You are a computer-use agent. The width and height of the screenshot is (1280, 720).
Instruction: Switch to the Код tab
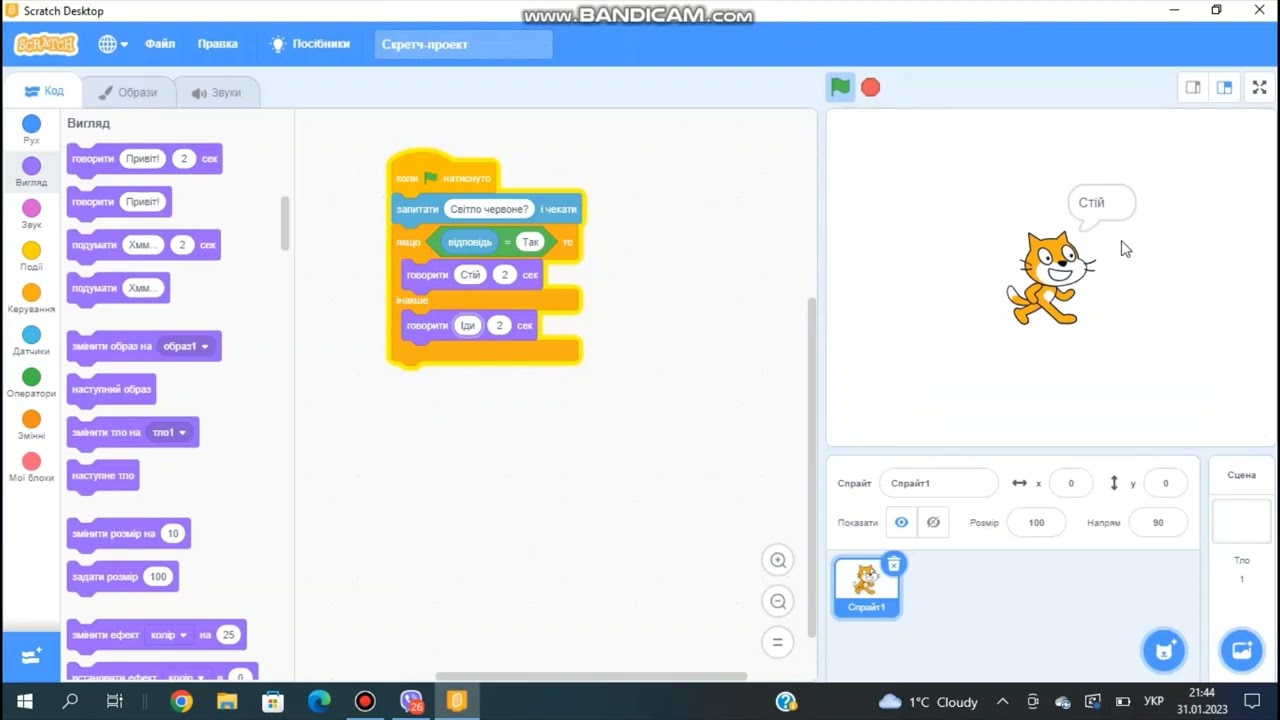44,91
